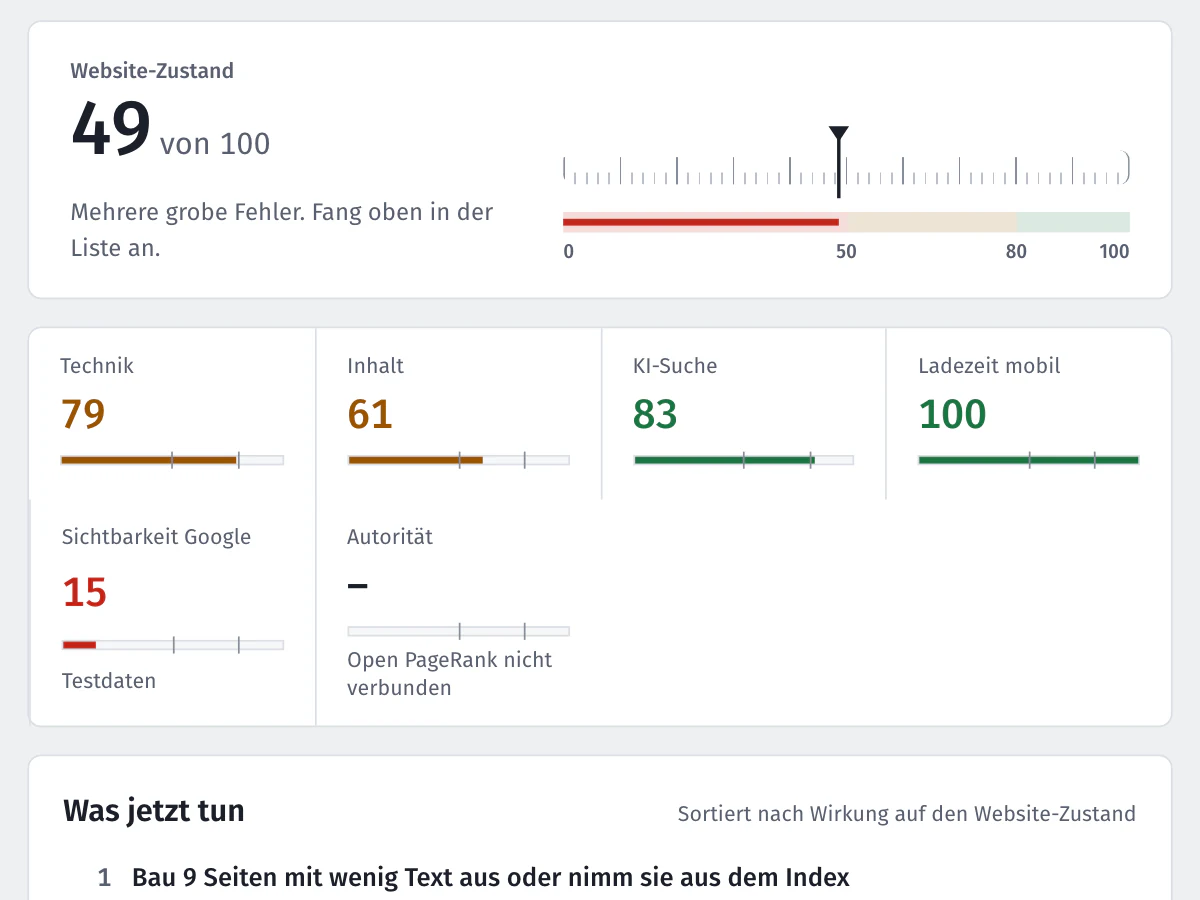Click the Inhalt value 61
The image size is (1200, 900).
370,414
